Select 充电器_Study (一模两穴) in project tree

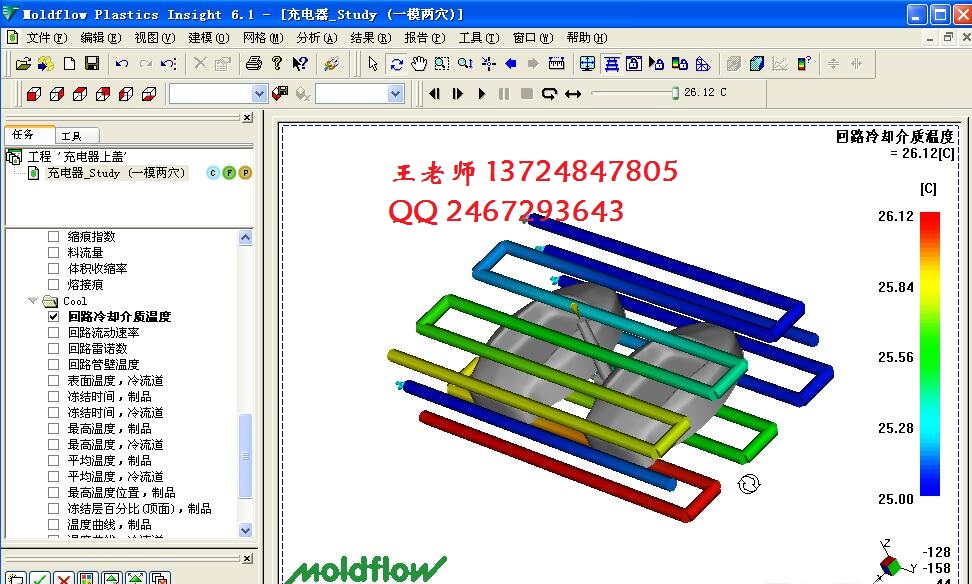[116, 173]
